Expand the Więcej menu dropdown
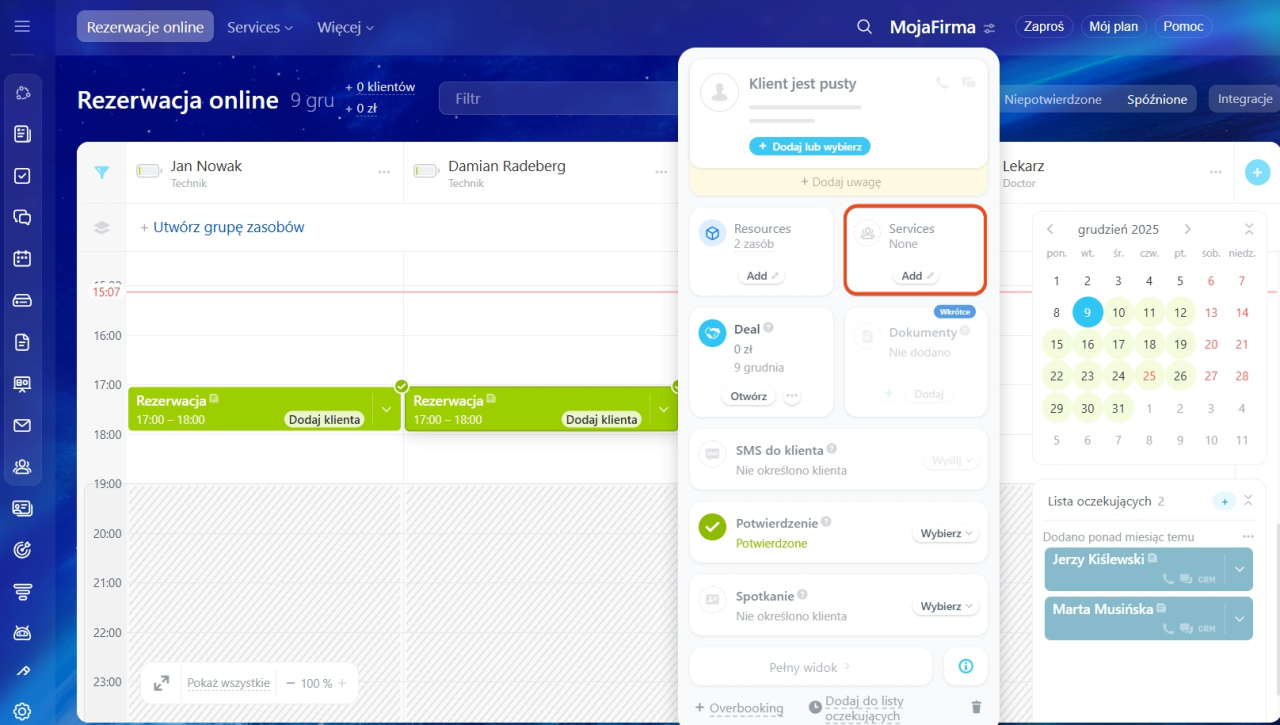This screenshot has width=1280, height=725. click(345, 27)
